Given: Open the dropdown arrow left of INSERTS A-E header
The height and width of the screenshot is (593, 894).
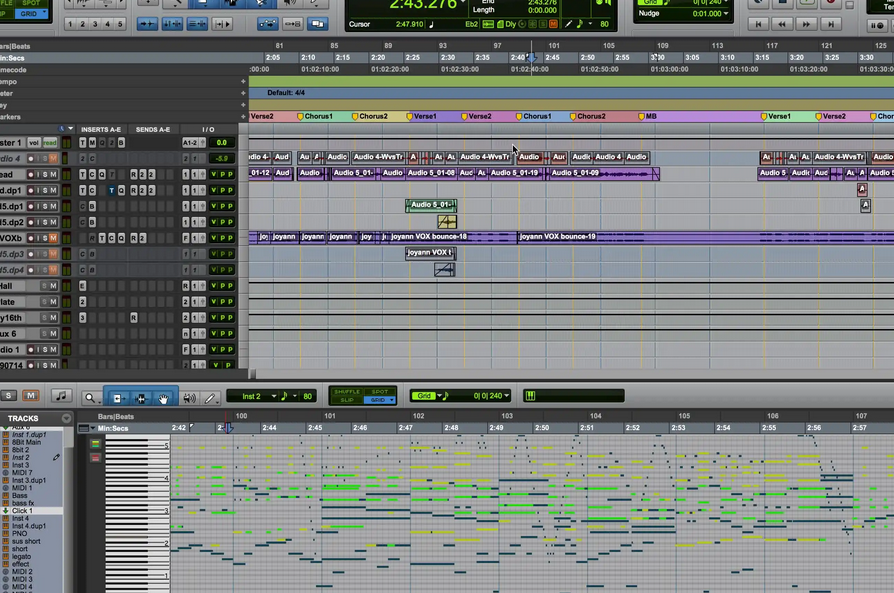Looking at the screenshot, I should pos(70,129).
